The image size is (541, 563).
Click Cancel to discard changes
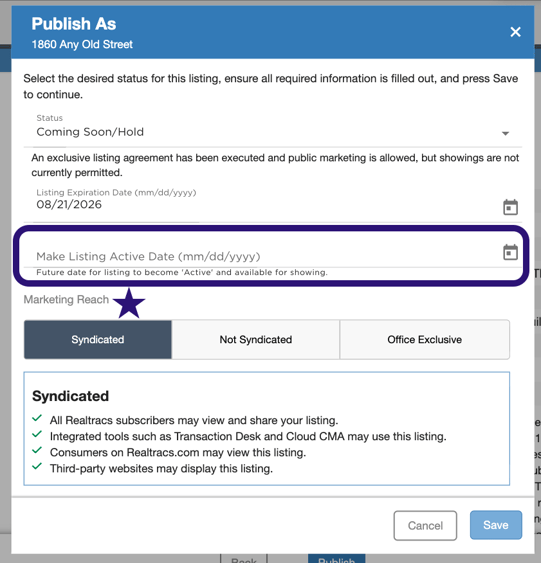click(425, 525)
